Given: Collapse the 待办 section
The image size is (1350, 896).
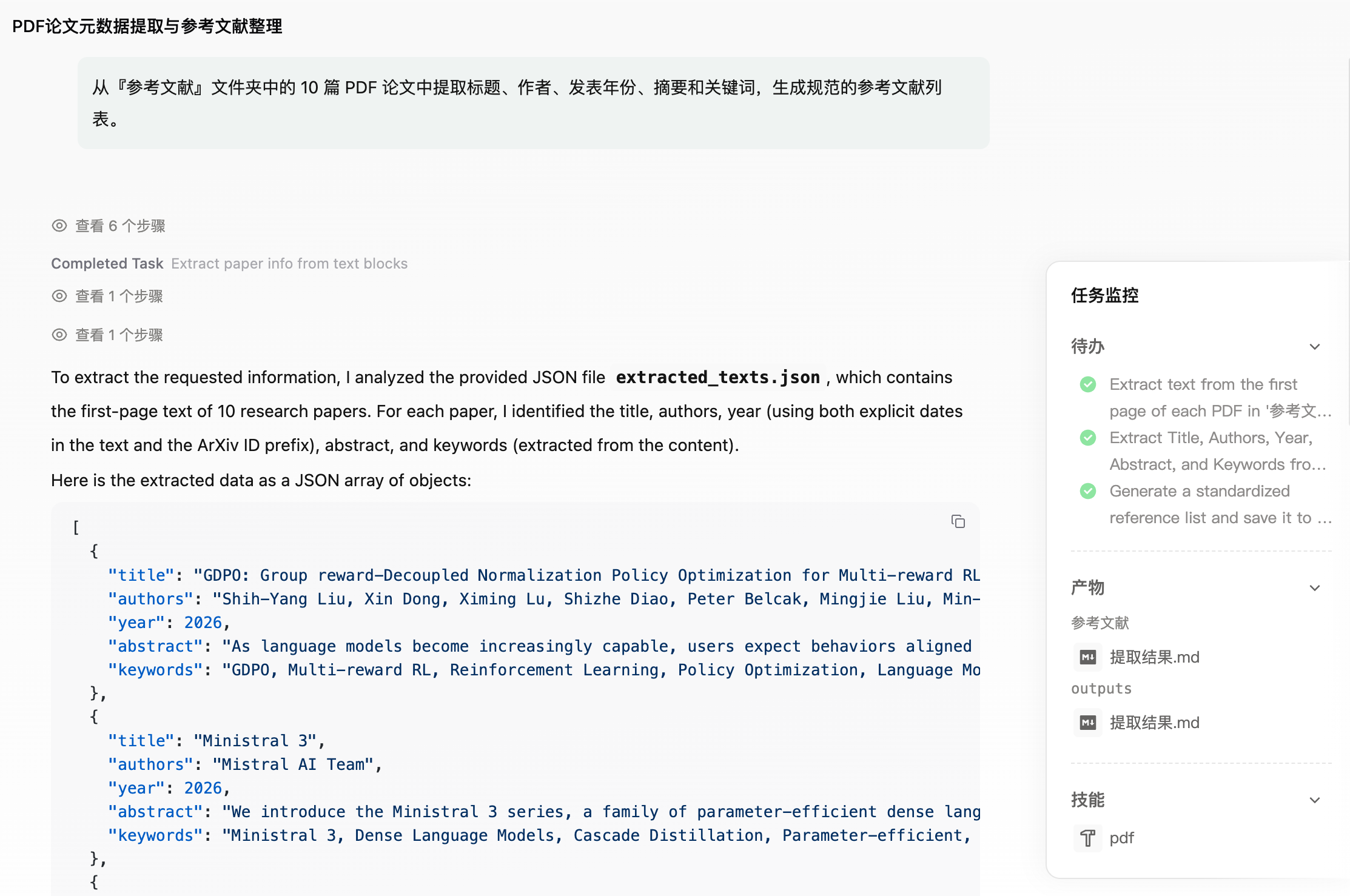Looking at the screenshot, I should tap(1314, 346).
